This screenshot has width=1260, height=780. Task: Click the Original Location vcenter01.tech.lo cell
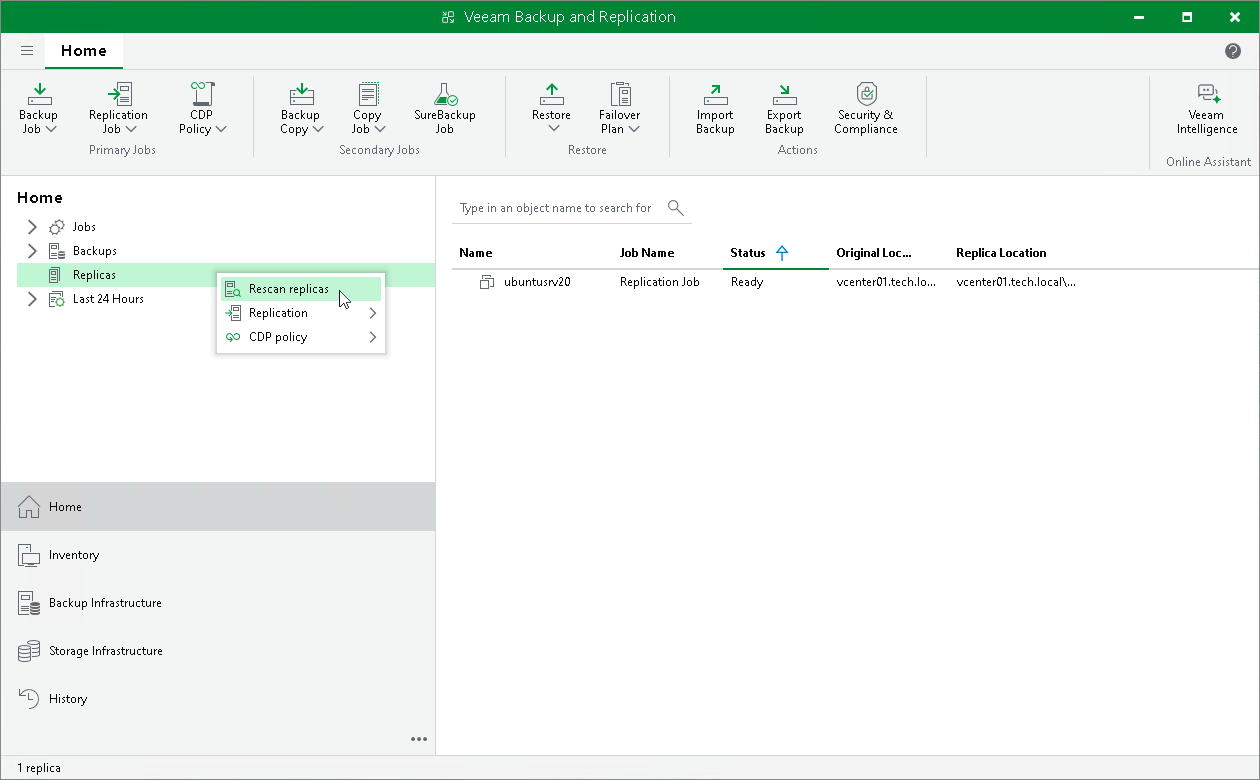[x=886, y=282]
